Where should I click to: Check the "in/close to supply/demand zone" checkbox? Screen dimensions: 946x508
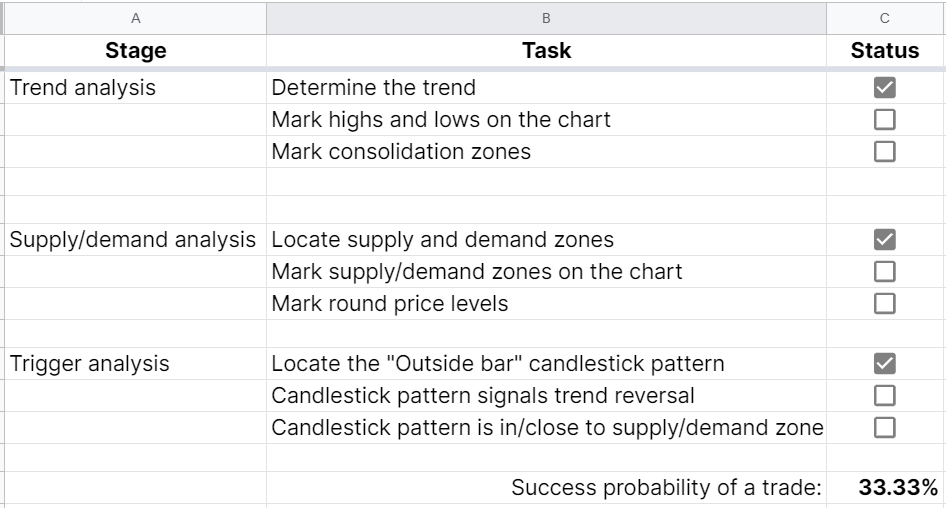[884, 428]
